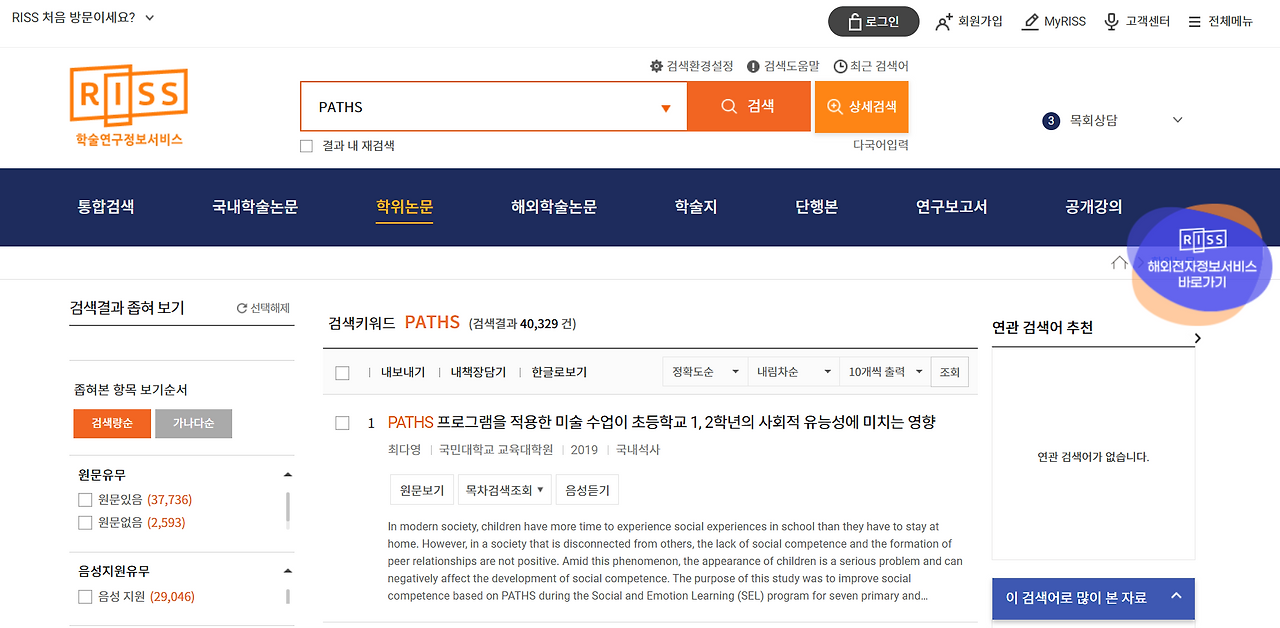Viewport: 1280px width, 628px height.
Task: Open the 연구보고서 tab
Action: [x=952, y=207]
